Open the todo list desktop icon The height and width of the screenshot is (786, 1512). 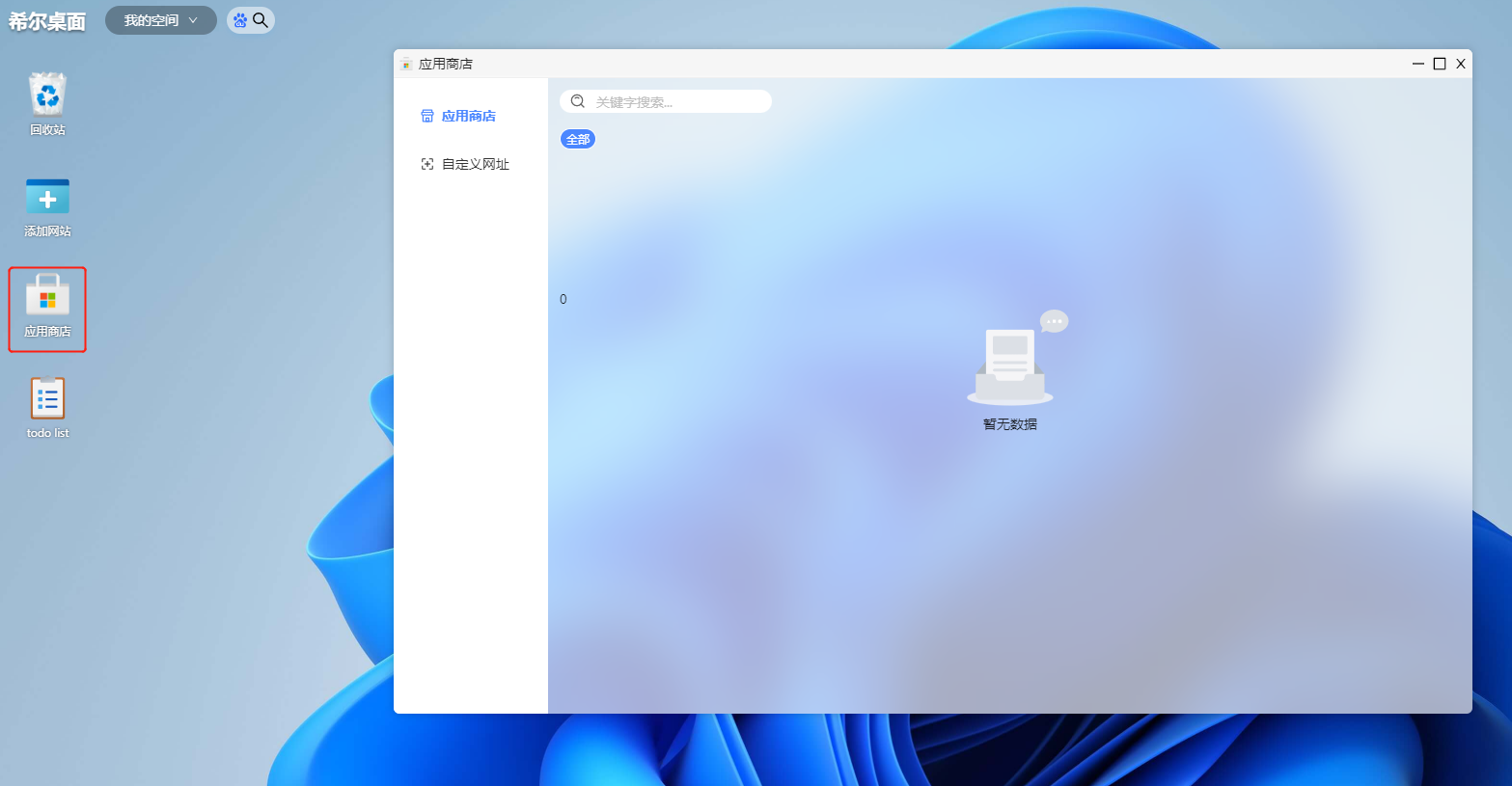point(47,407)
